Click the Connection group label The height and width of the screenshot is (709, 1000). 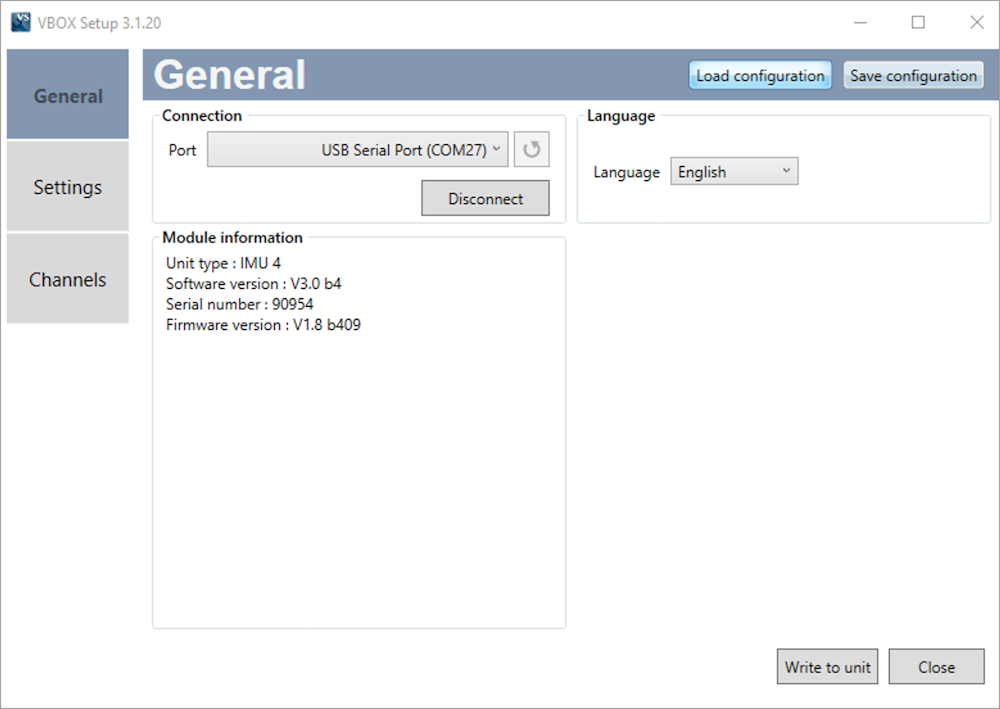point(202,115)
